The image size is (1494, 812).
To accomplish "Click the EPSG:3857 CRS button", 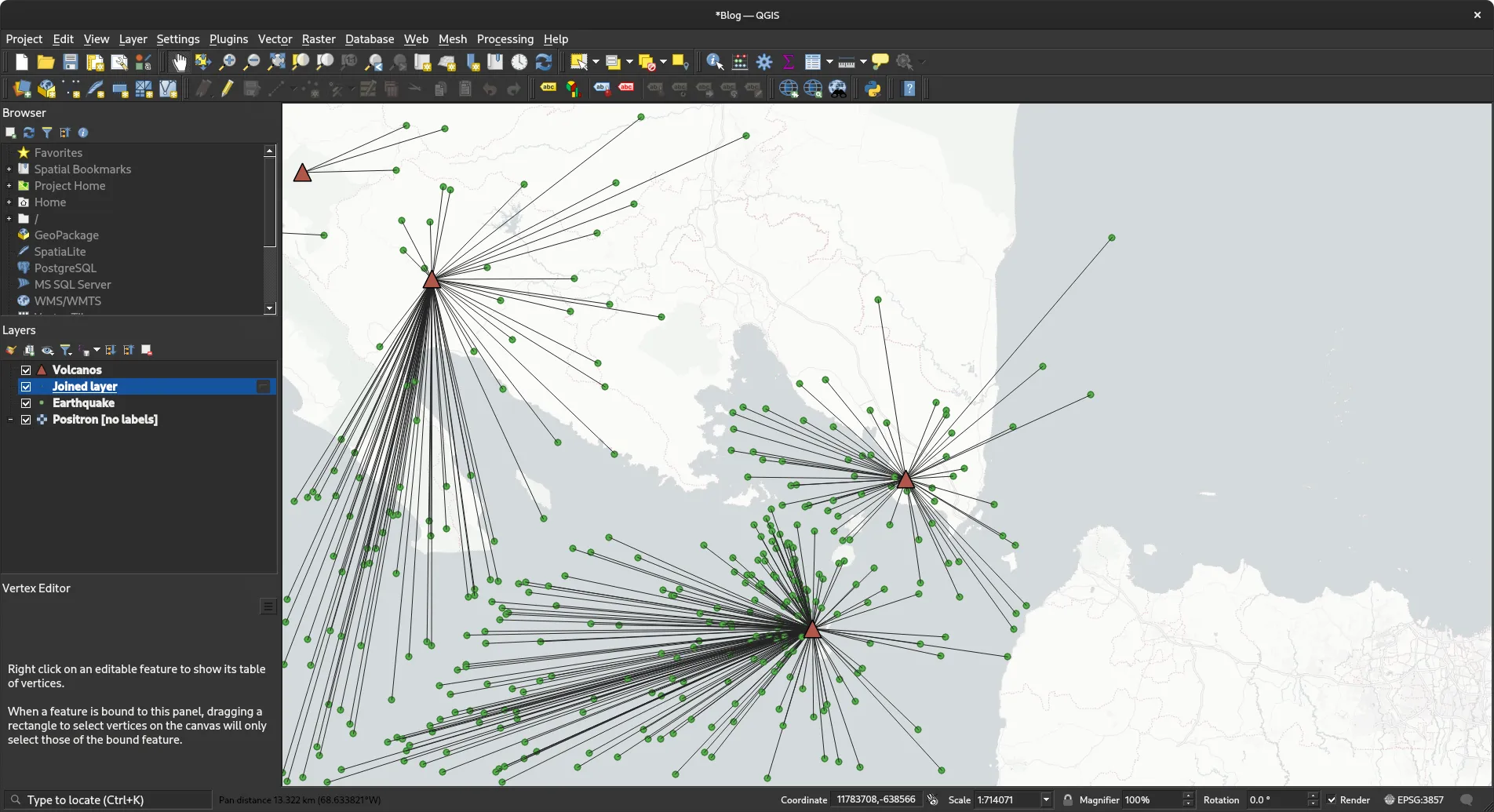I will coord(1413,800).
